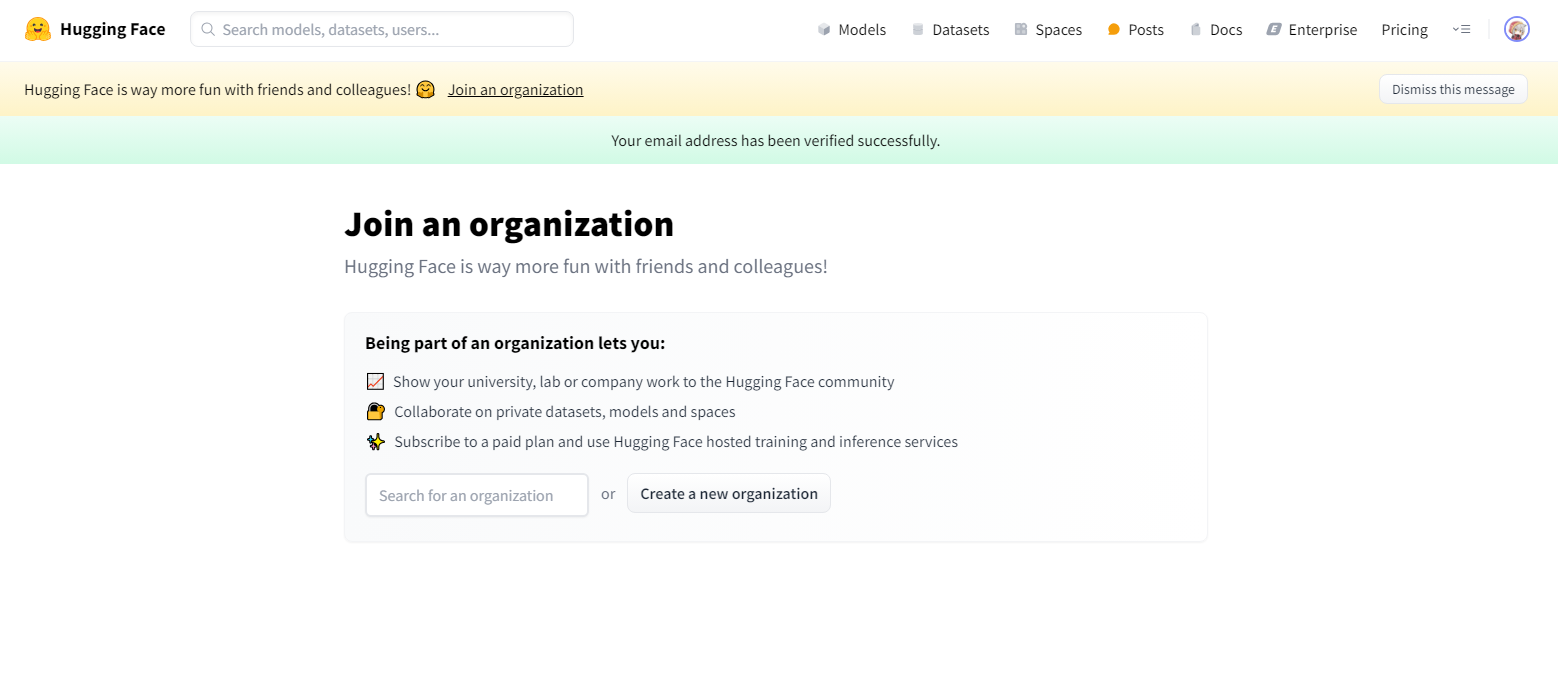Click 'Being part of an organization lets you' text

[515, 343]
